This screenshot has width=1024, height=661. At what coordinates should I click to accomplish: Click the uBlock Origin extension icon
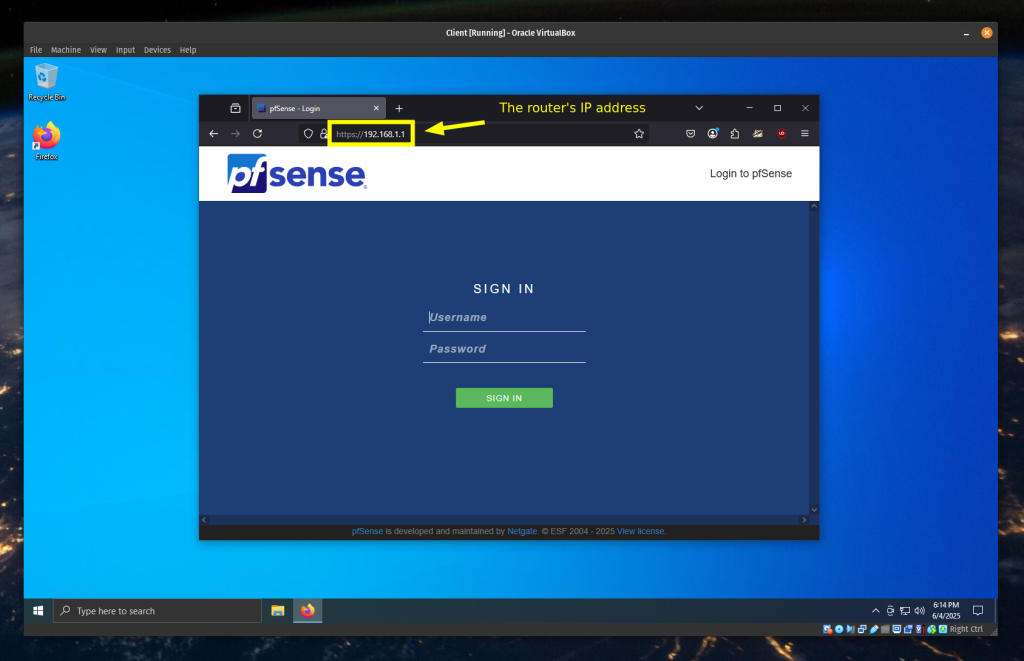[781, 133]
